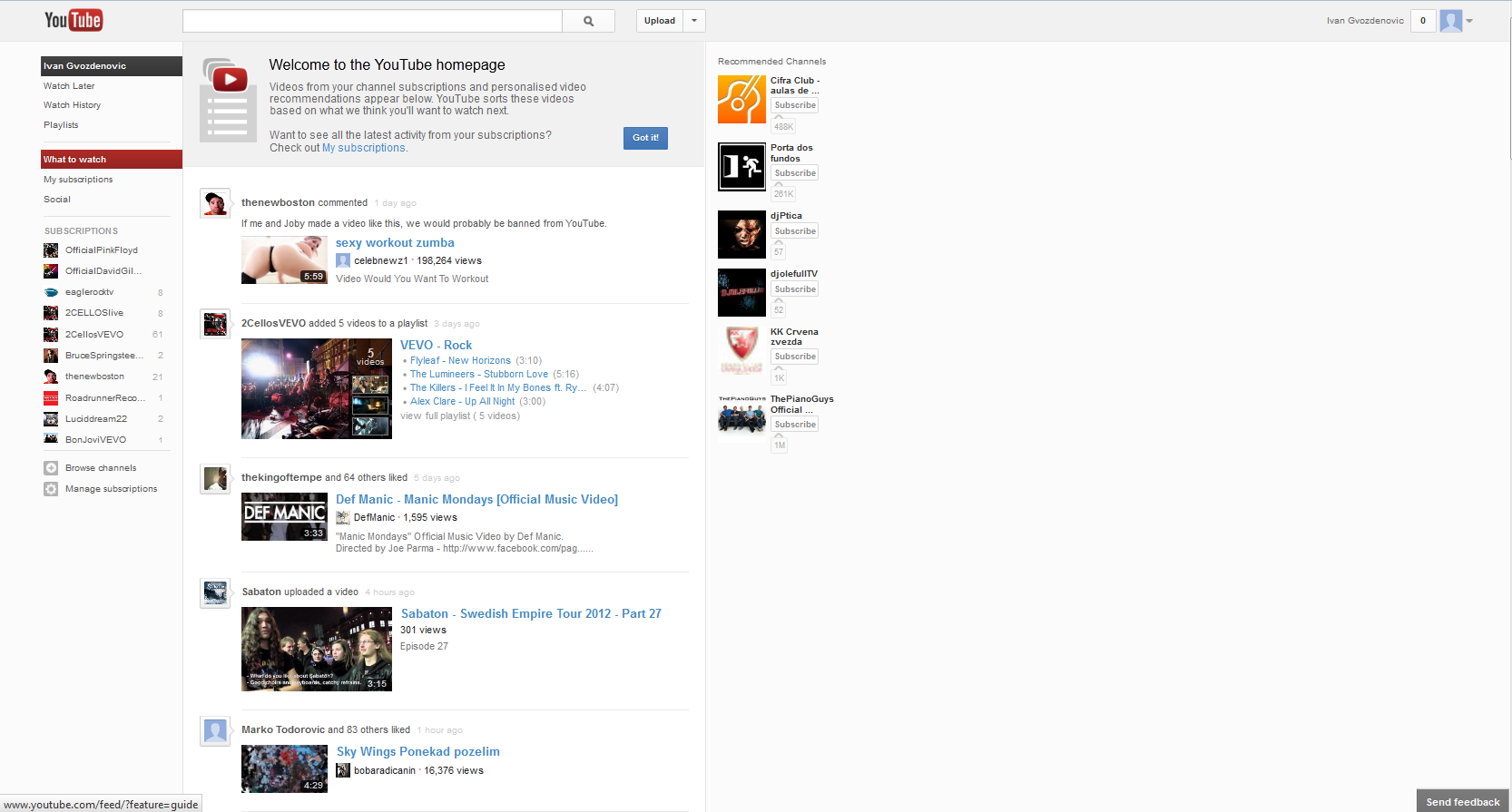The width and height of the screenshot is (1512, 812).
Task: Click the Browse channels plus icon
Action: point(51,468)
